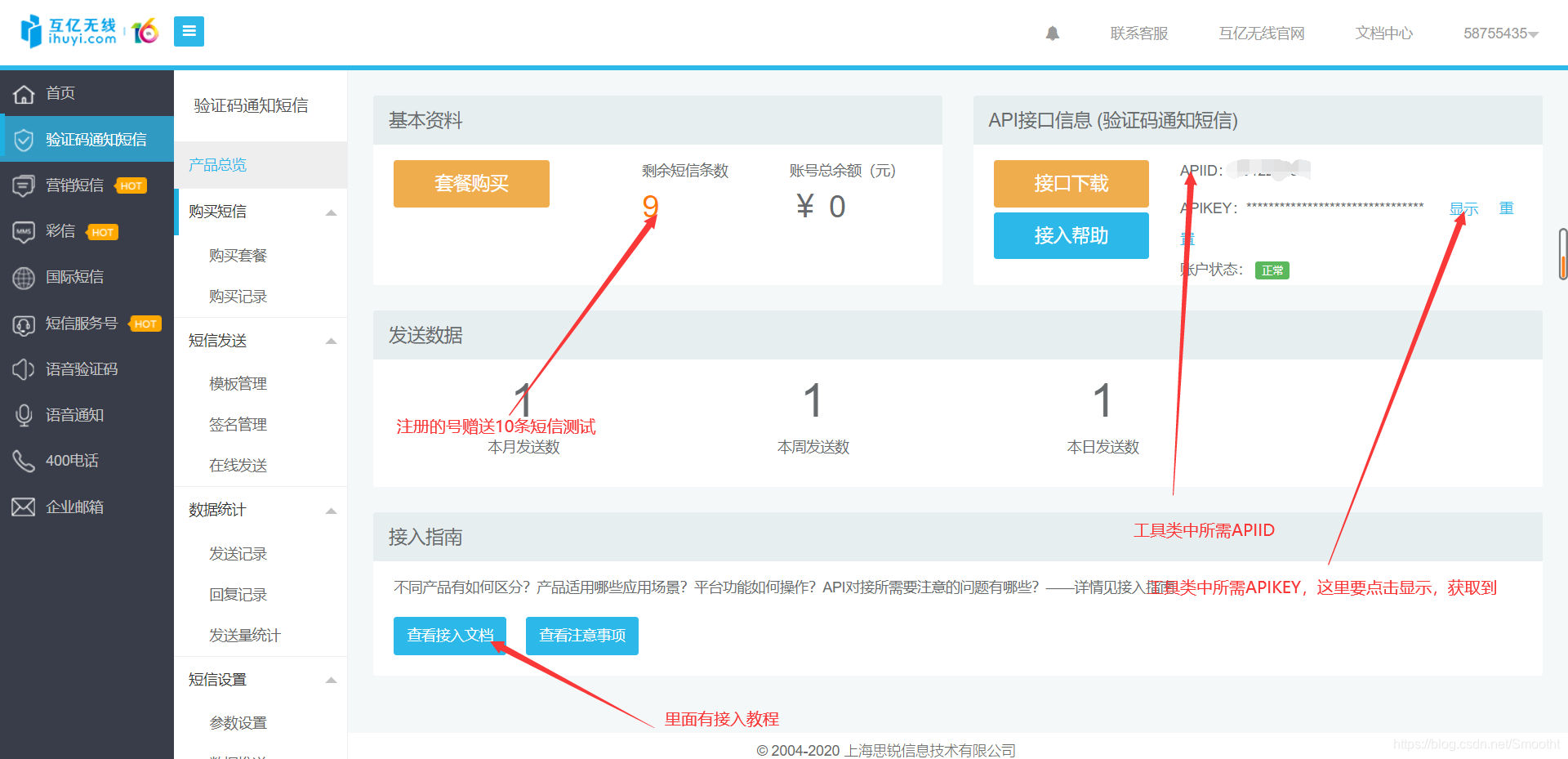Screen dimensions: 1568x759
Task: Toggle the hamburger menu button
Action: (x=189, y=31)
